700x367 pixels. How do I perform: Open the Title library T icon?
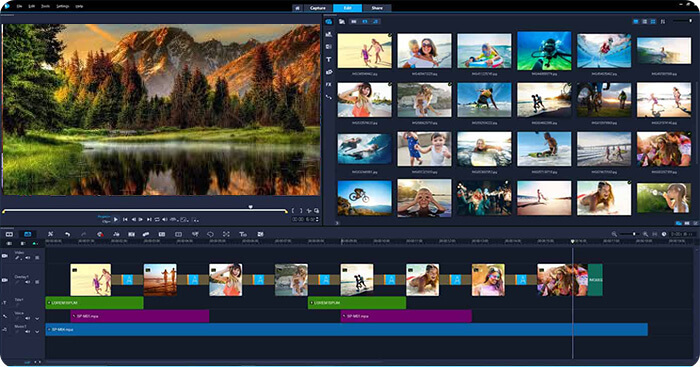(329, 59)
